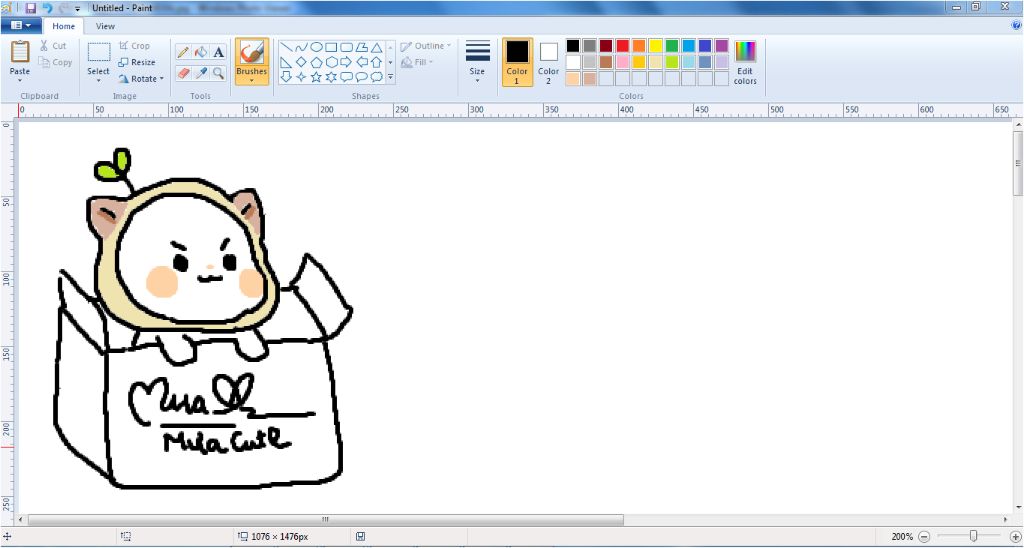Select the Pencil tool

184,52
